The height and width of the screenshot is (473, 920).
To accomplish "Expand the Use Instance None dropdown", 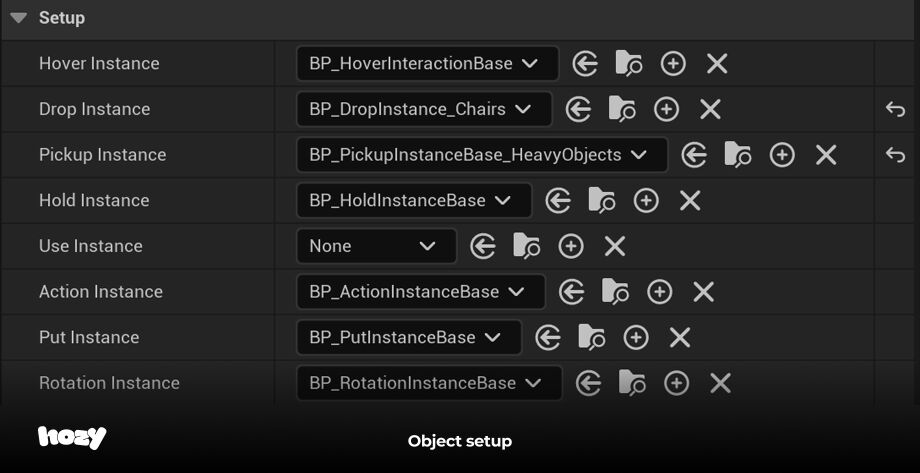I will (x=377, y=246).
